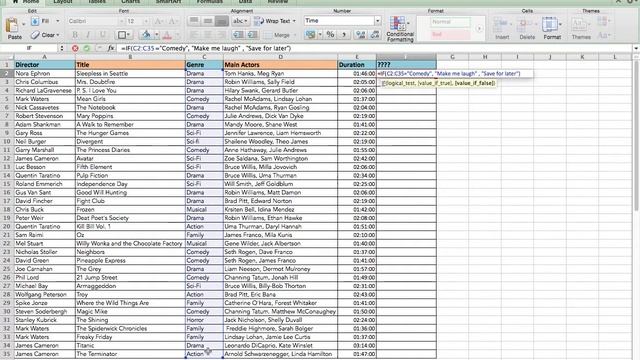
Task: Switch to the Data ribbon tab
Action: point(245,2)
